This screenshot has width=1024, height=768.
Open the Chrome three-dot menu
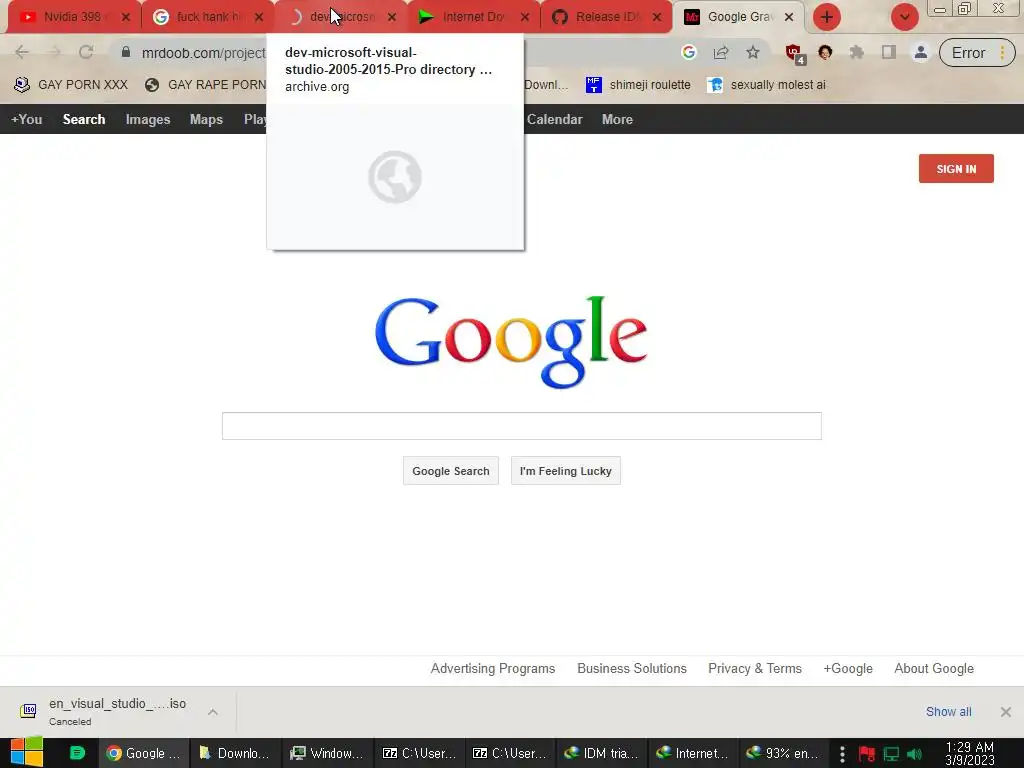tap(1002, 53)
